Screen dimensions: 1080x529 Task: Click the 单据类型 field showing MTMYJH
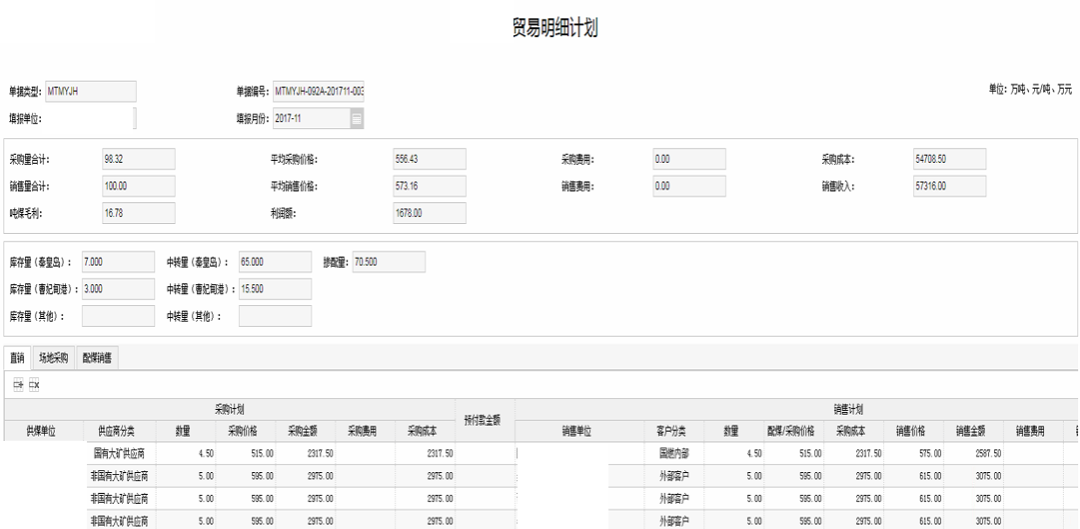pyautogui.click(x=91, y=91)
